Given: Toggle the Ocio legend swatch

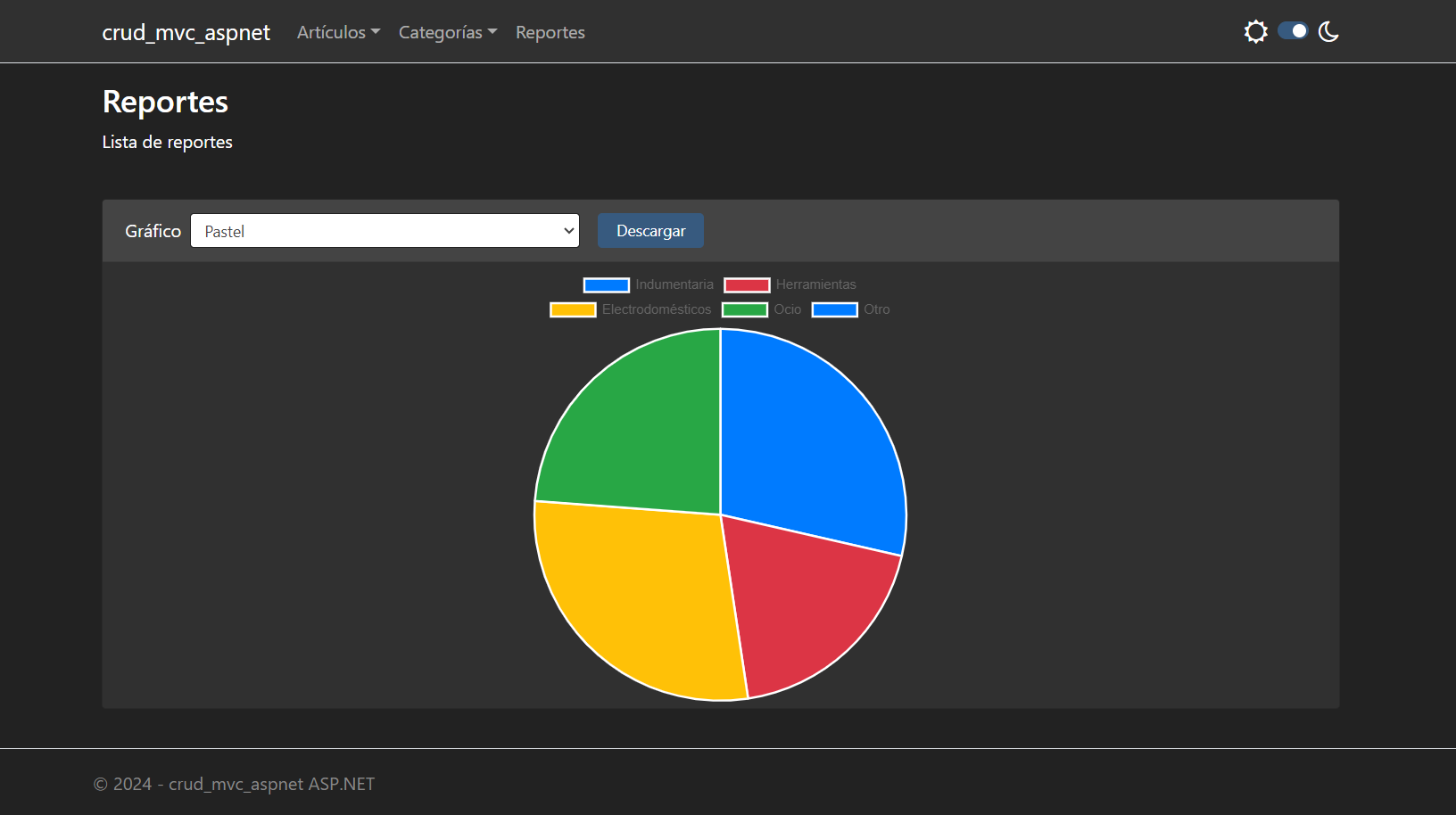Looking at the screenshot, I should coord(745,310).
